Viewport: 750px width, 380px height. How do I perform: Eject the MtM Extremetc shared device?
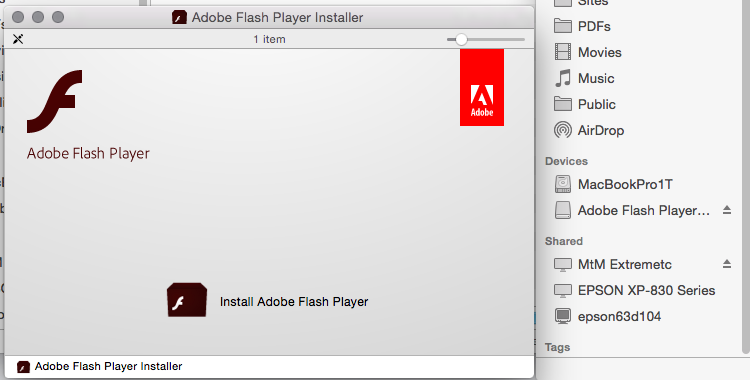pos(727,264)
